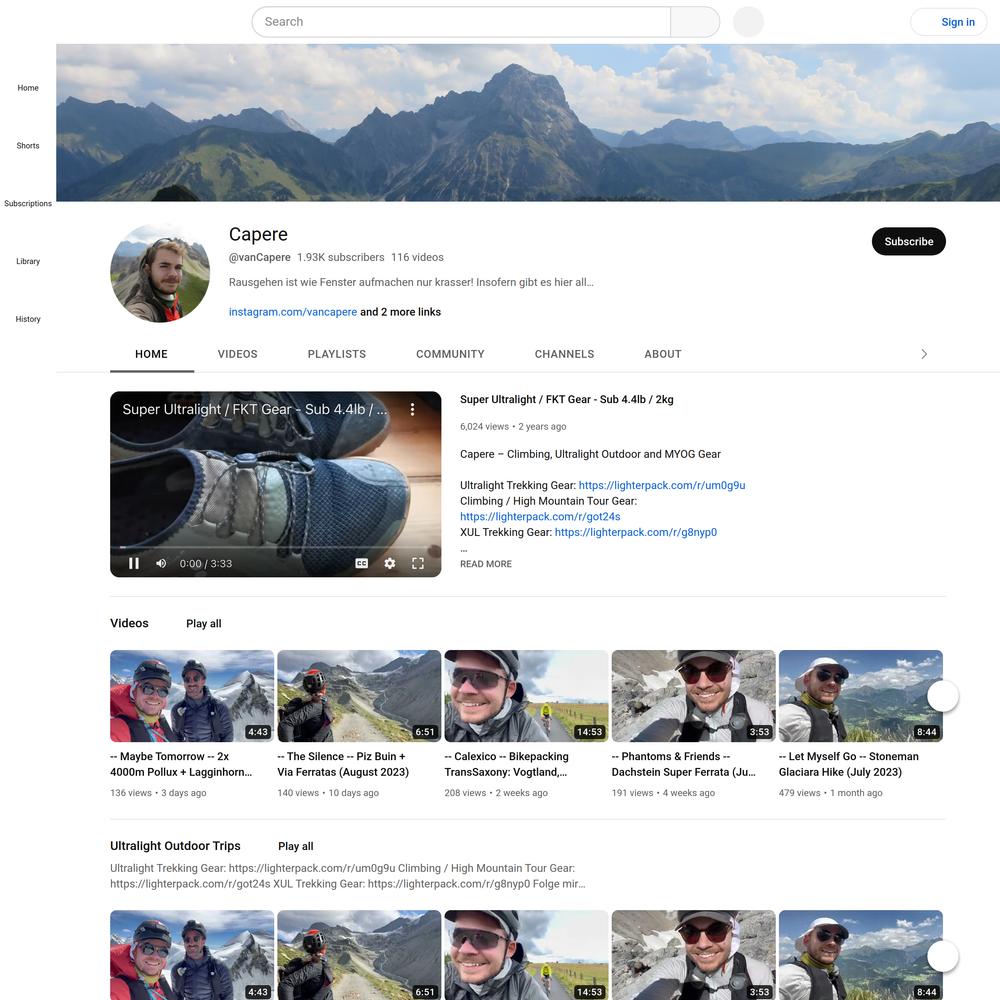Open the three-dot menu on the featured video
The width and height of the screenshot is (1000, 1000).
coord(413,409)
